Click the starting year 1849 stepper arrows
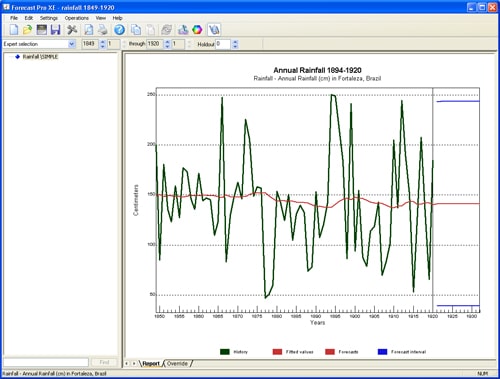This screenshot has height=379, width=500. [102, 44]
